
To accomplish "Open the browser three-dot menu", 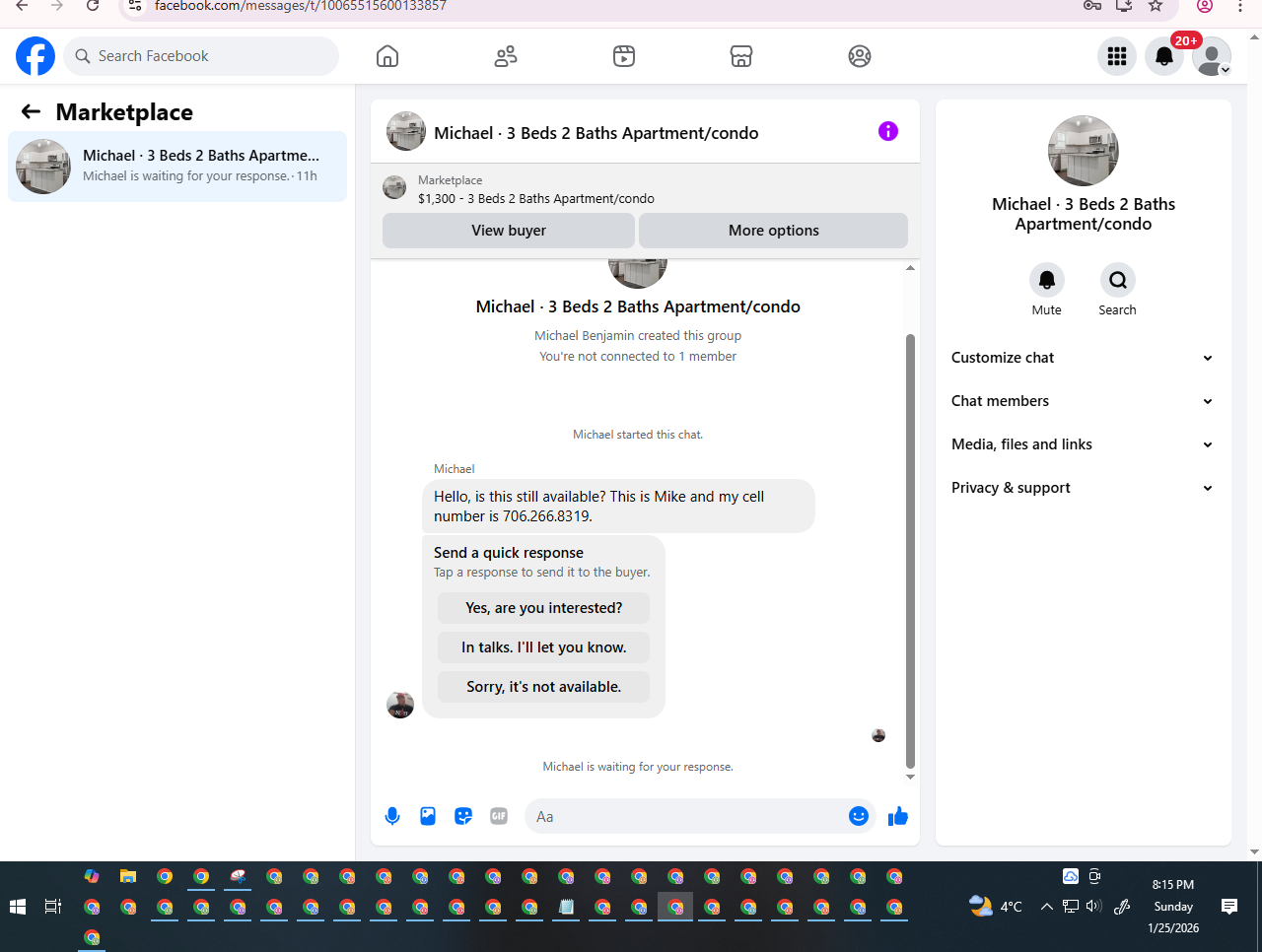I will [x=1240, y=6].
